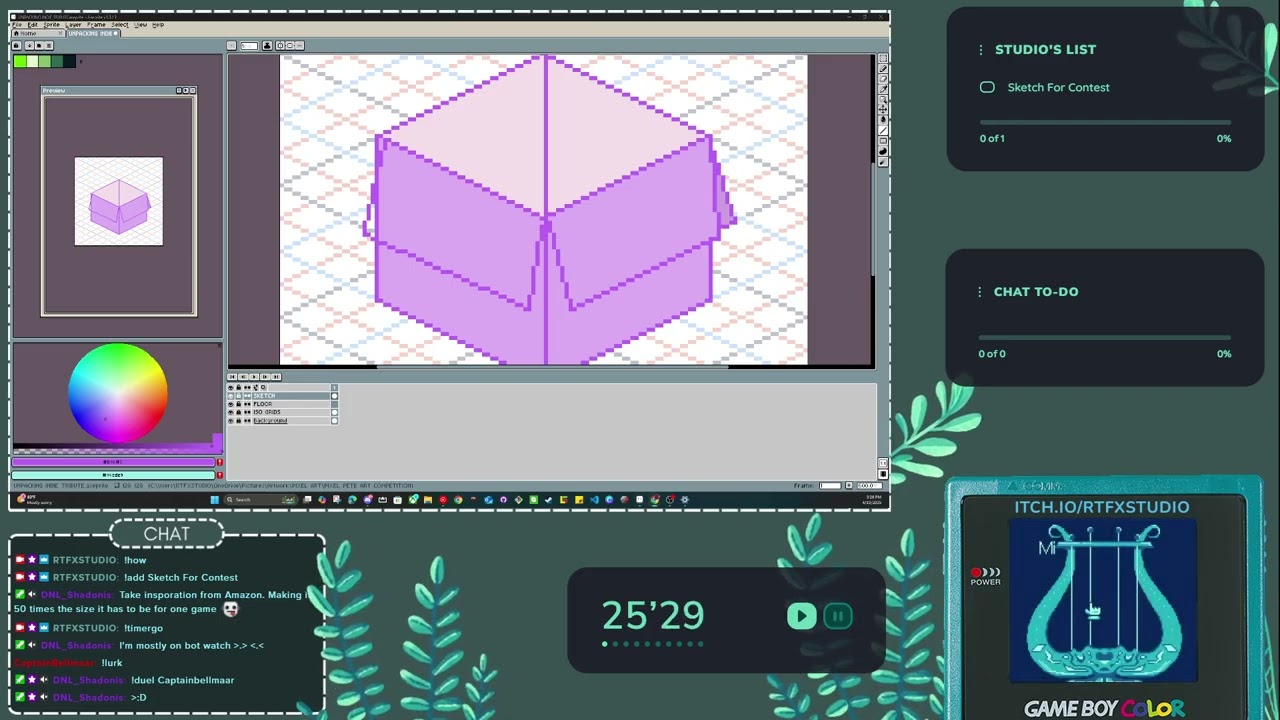This screenshot has height=720, width=1280.
Task: Toggle lock on ISO GRIDS layer
Action: [x=239, y=412]
